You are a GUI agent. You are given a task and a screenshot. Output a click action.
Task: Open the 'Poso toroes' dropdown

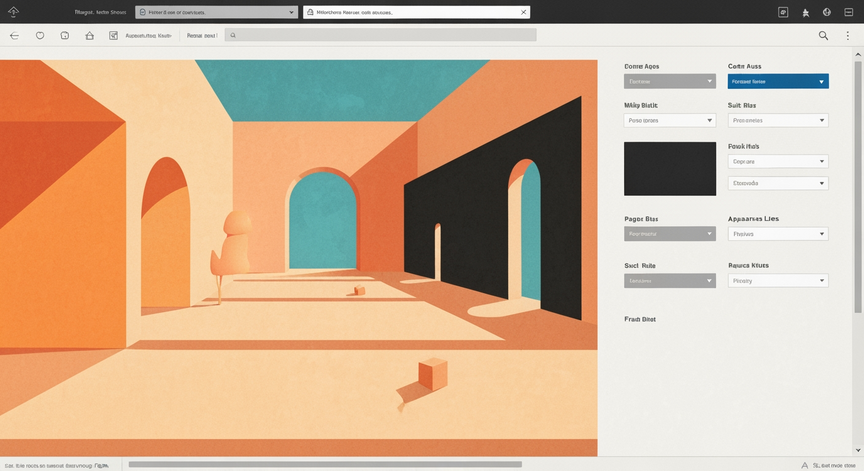click(x=669, y=120)
